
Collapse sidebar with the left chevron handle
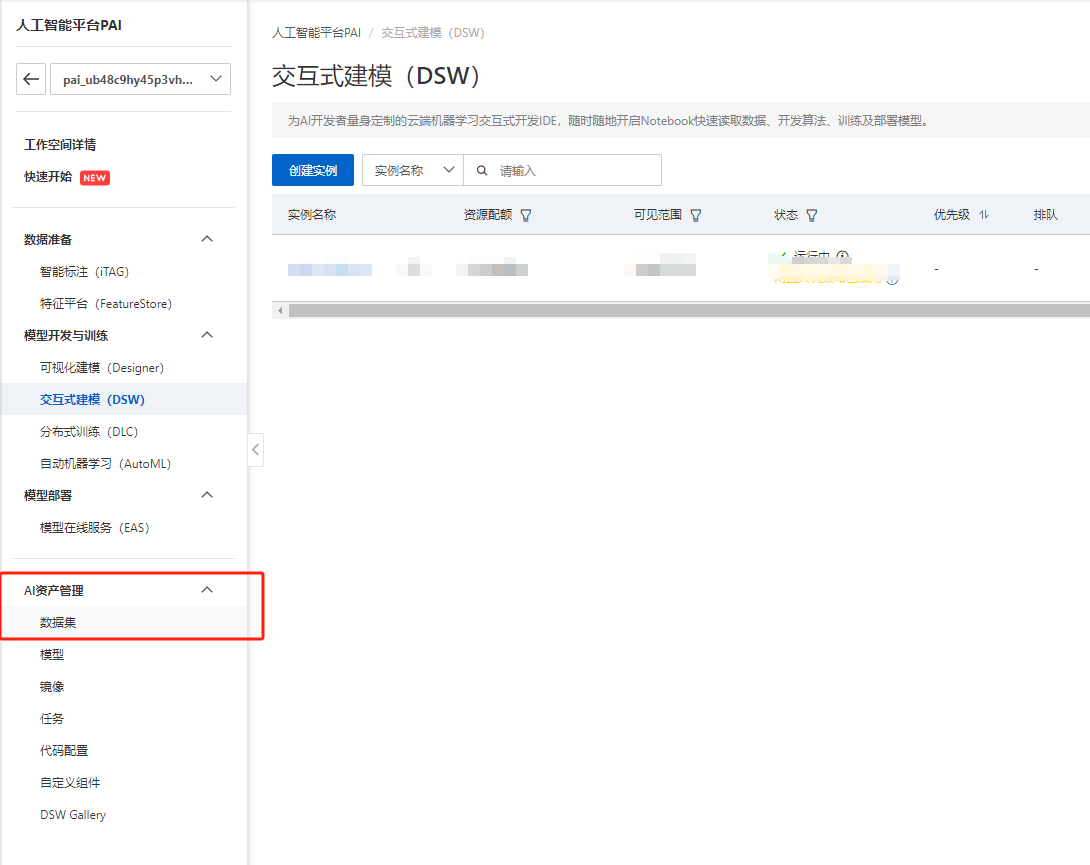256,449
